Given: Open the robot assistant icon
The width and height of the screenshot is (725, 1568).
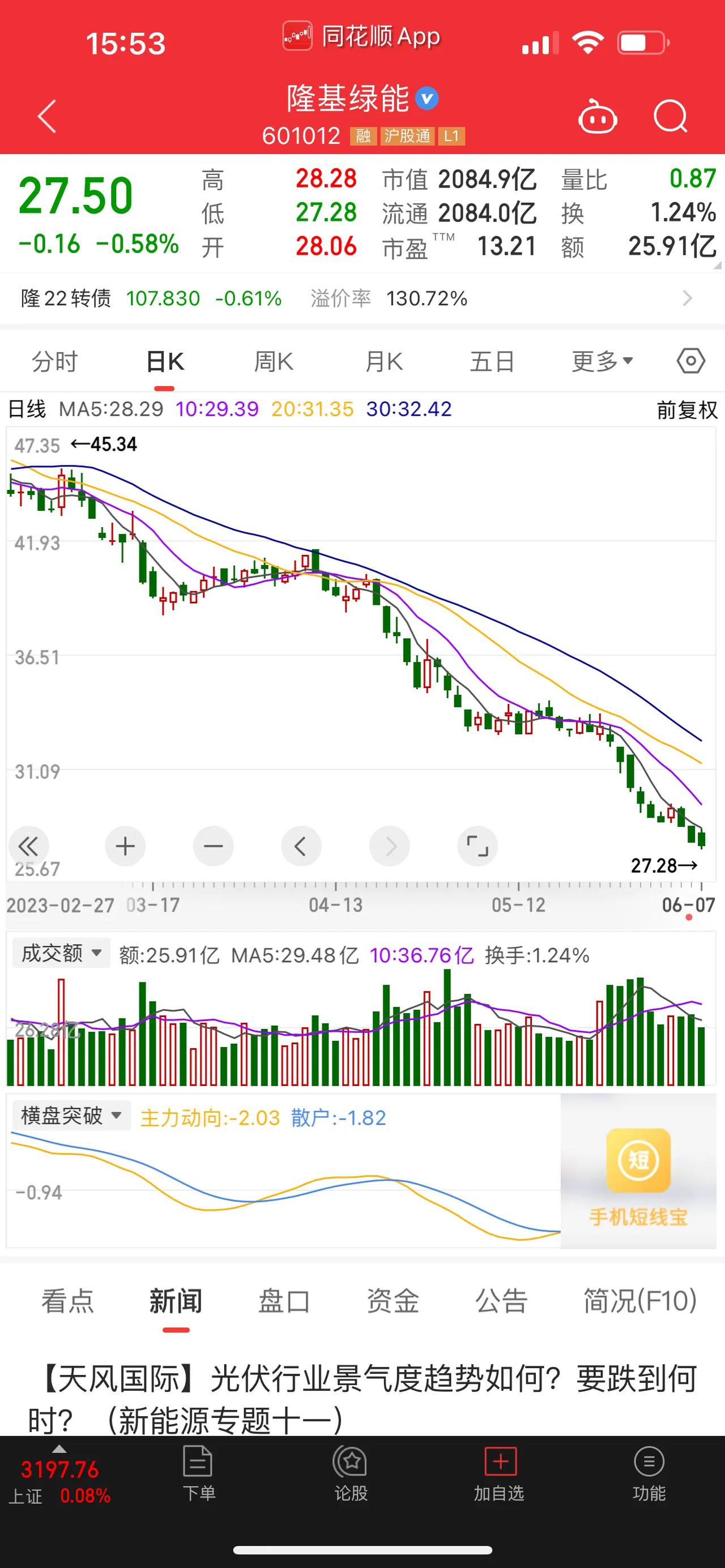Looking at the screenshot, I should (596, 116).
